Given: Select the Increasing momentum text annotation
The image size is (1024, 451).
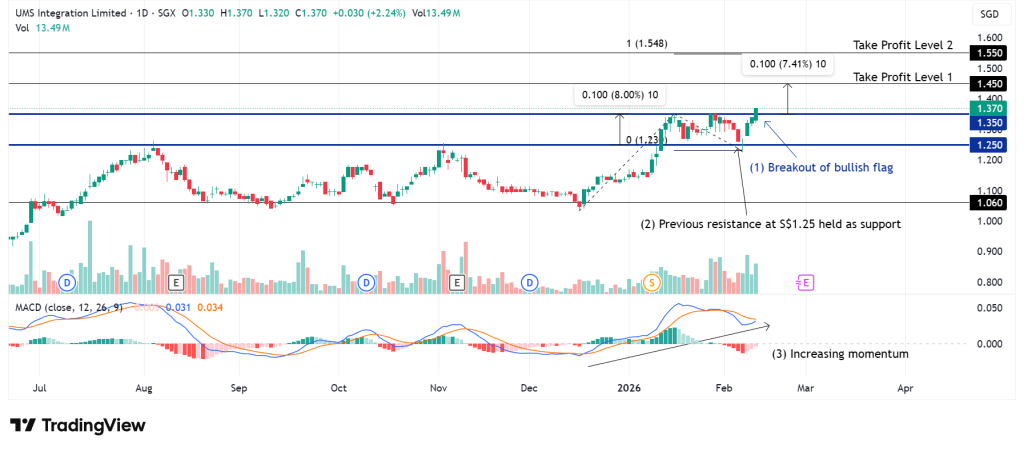Looking at the screenshot, I should [840, 354].
